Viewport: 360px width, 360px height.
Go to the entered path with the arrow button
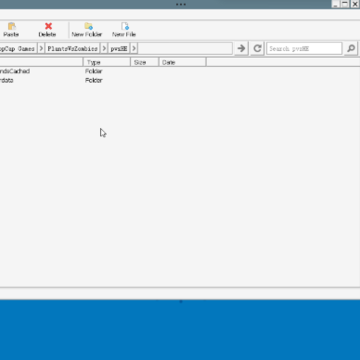point(241,49)
